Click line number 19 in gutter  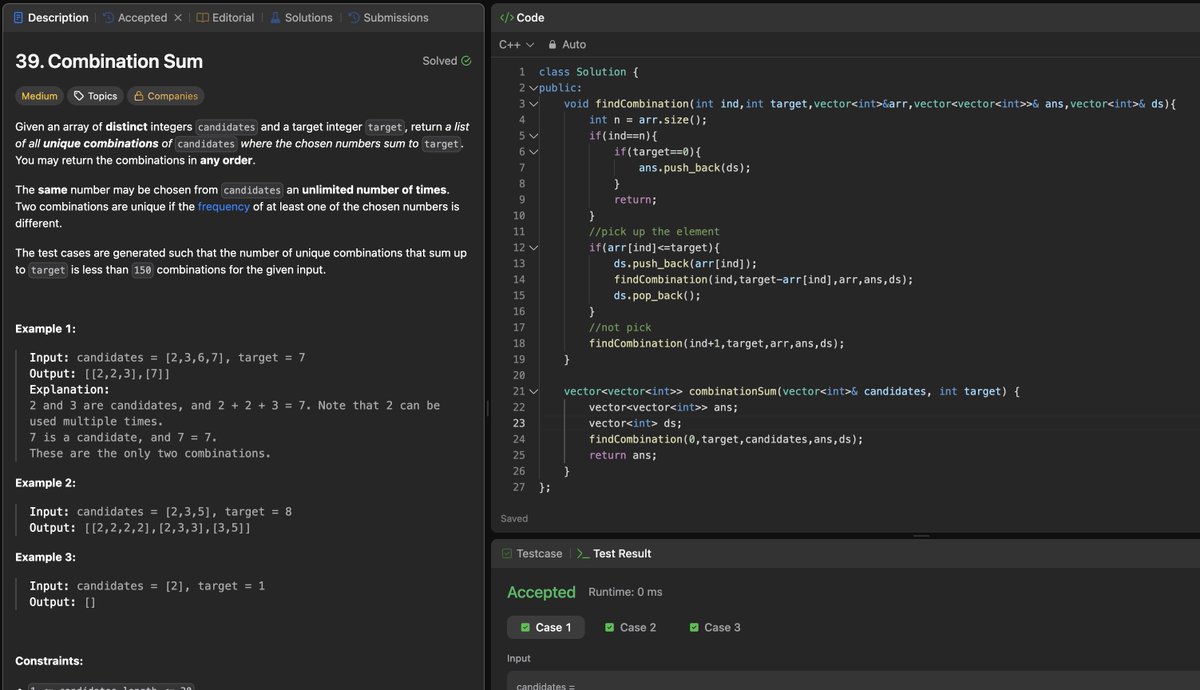pyautogui.click(x=518, y=359)
